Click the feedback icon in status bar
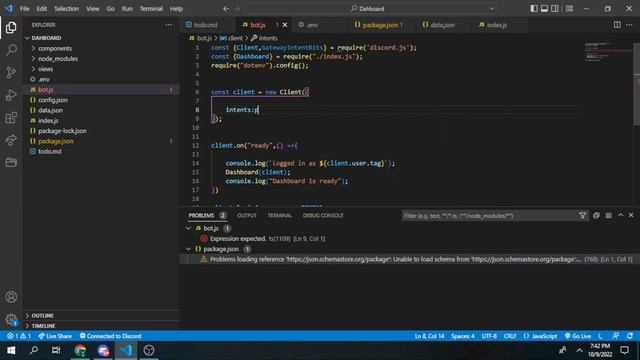The image size is (640, 360). (x=616, y=336)
